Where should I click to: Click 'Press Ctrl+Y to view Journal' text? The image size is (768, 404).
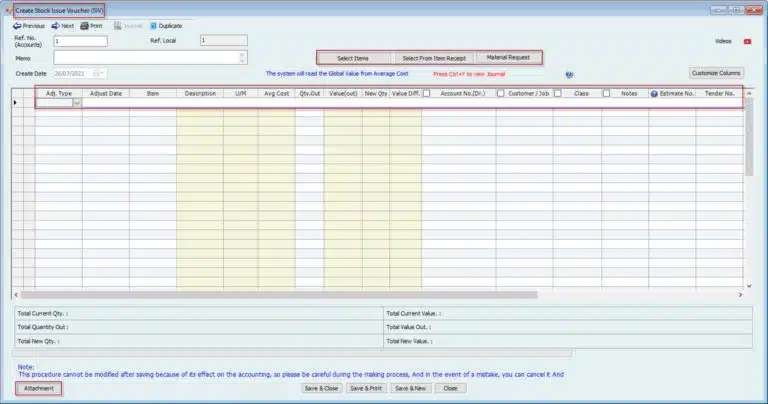pos(469,74)
